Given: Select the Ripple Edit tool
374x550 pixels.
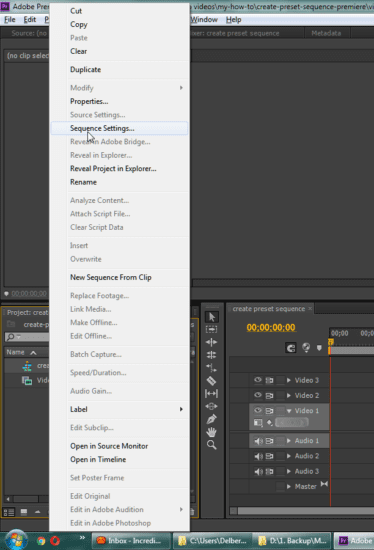Looking at the screenshot, I should pyautogui.click(x=211, y=342).
